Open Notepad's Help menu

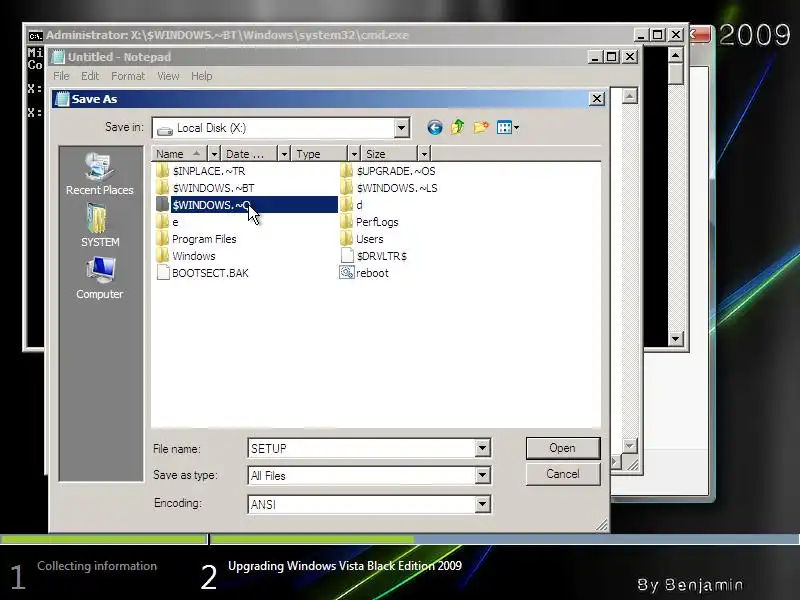pyautogui.click(x=202, y=76)
